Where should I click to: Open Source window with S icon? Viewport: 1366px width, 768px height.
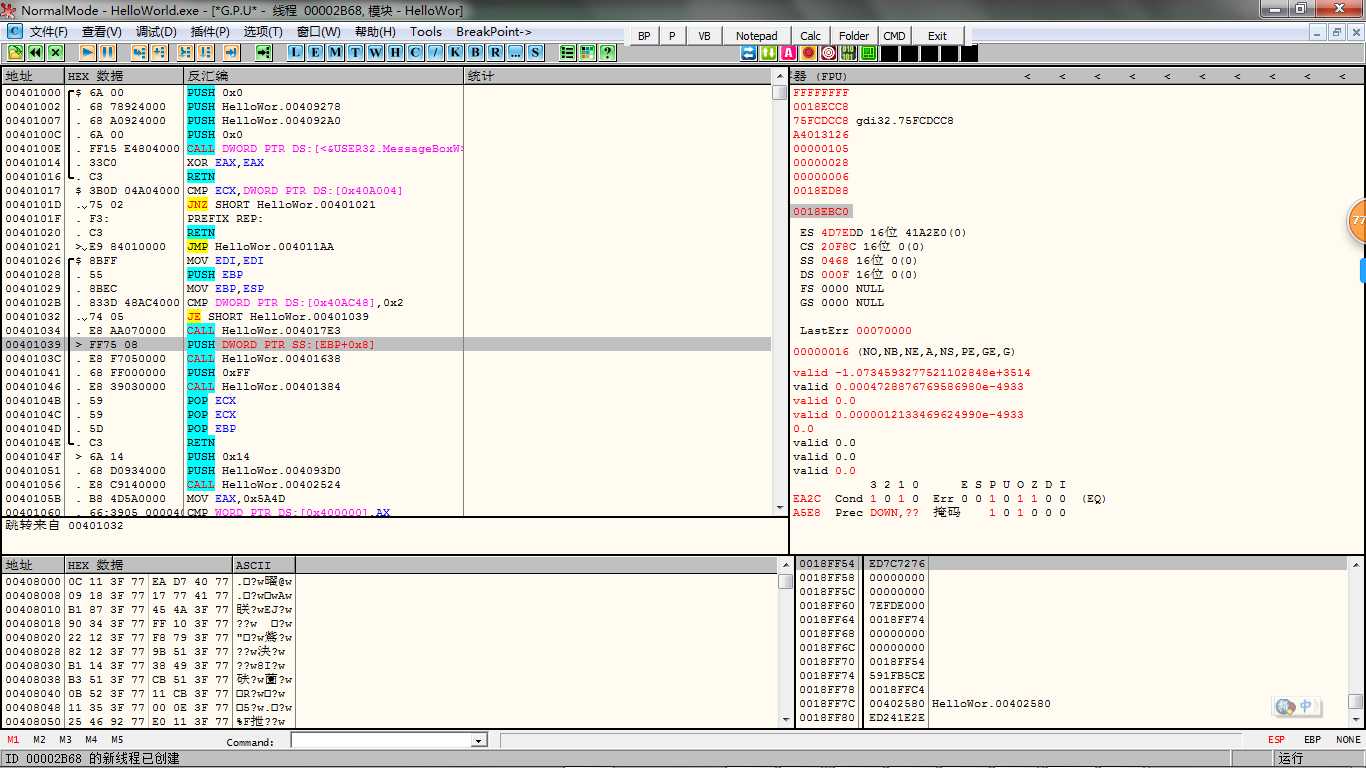[536, 52]
